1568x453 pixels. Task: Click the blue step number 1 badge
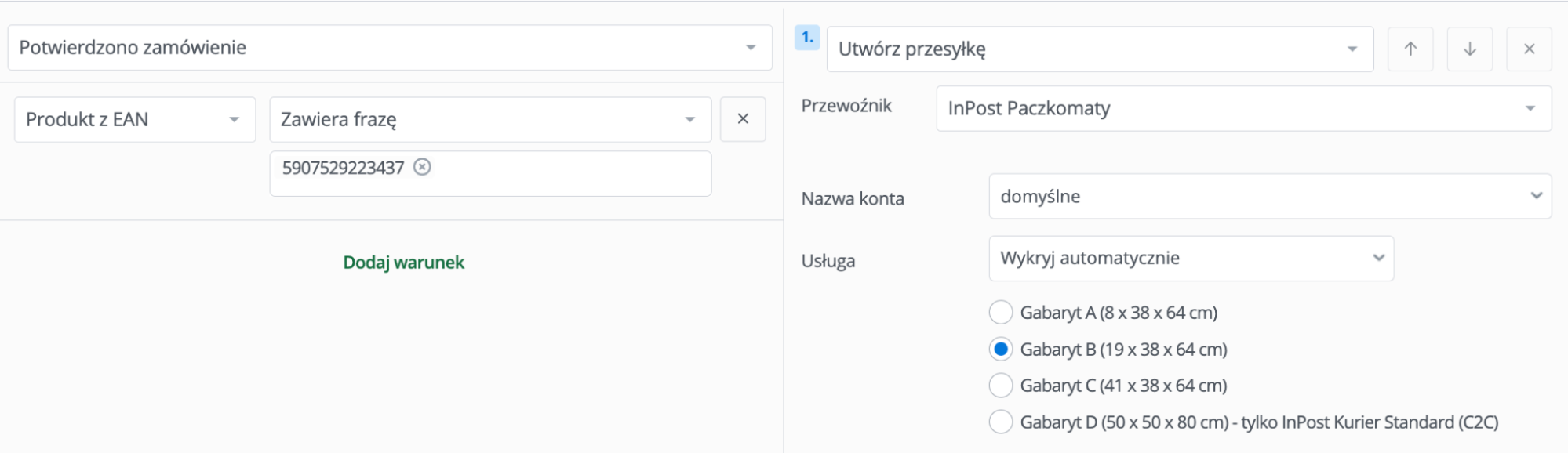coord(807,37)
